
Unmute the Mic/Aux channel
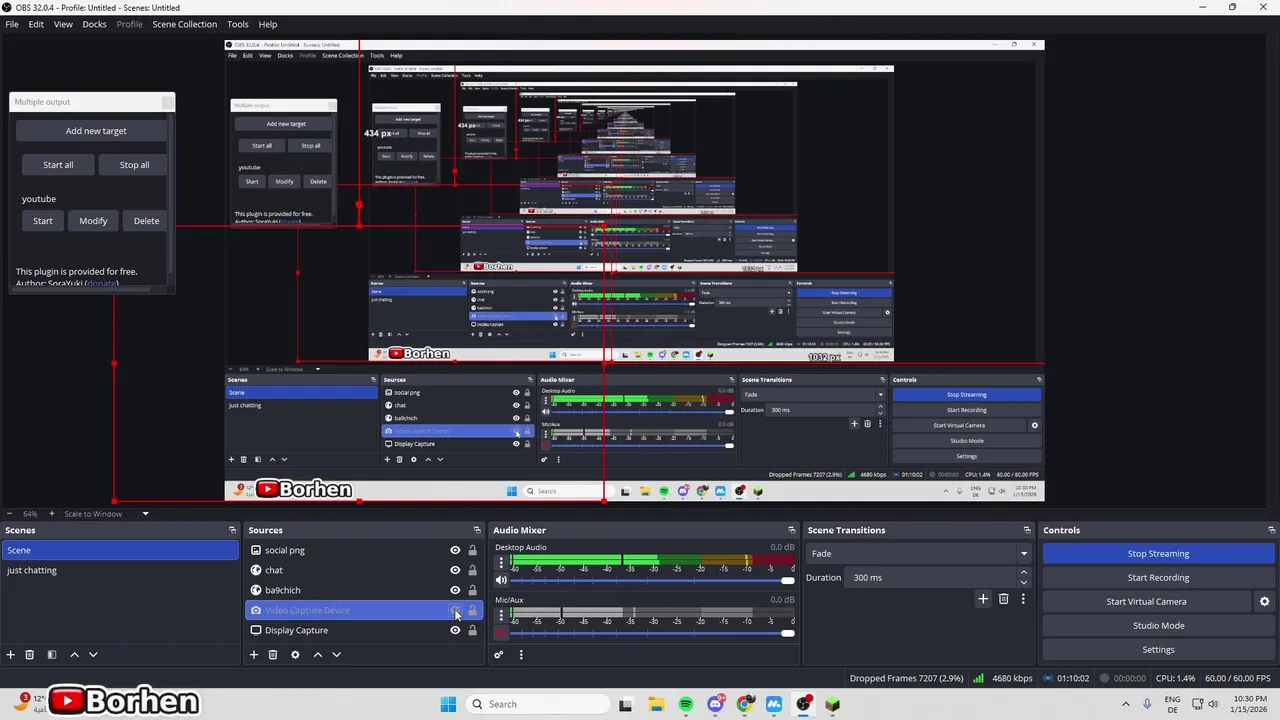coord(501,632)
